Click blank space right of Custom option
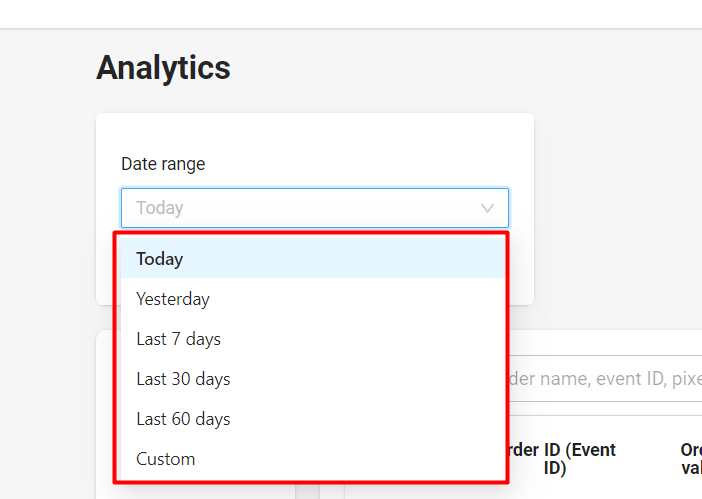702x499 pixels. [x=349, y=459]
